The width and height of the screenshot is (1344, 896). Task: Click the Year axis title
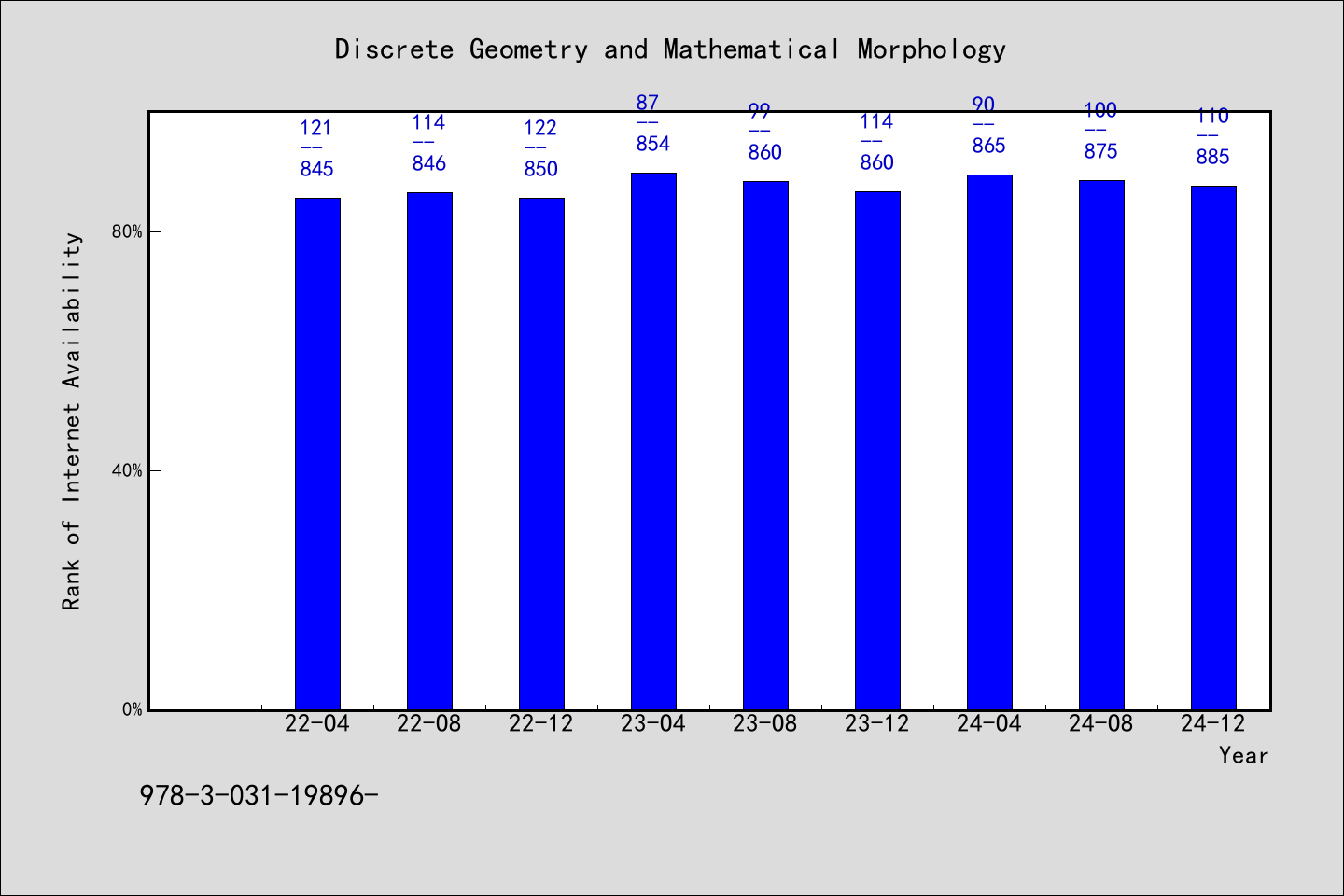click(x=1244, y=756)
